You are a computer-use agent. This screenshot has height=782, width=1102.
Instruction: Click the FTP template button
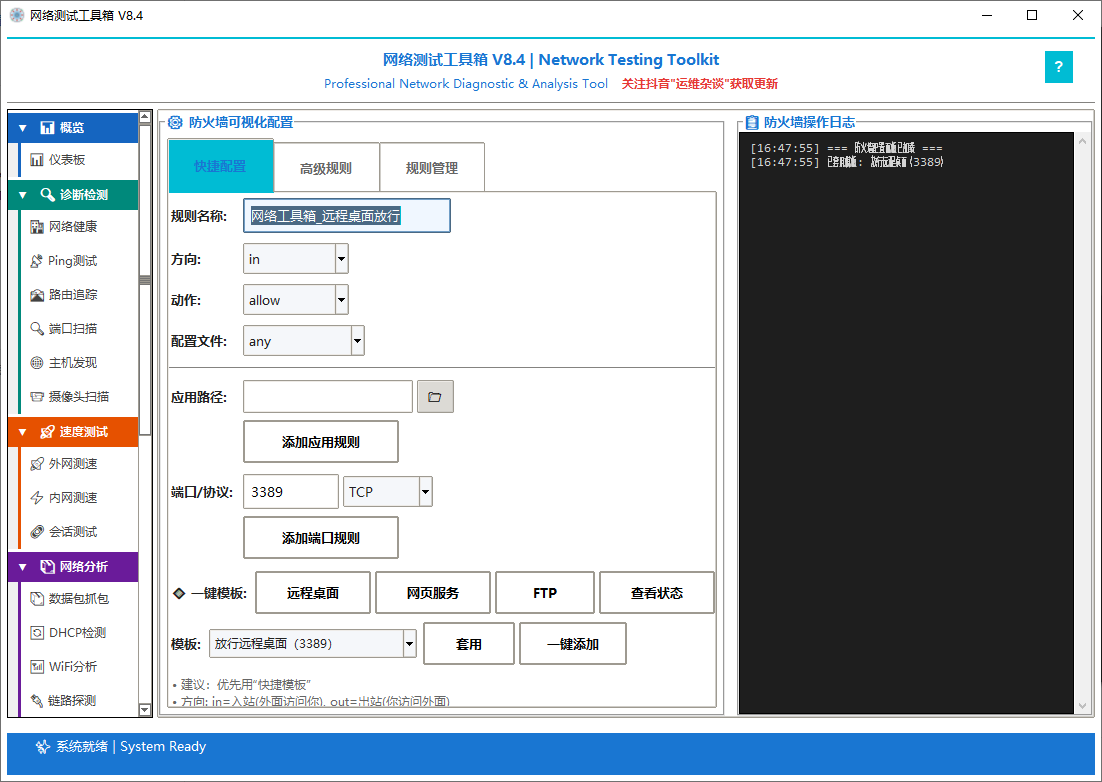pyautogui.click(x=545, y=593)
